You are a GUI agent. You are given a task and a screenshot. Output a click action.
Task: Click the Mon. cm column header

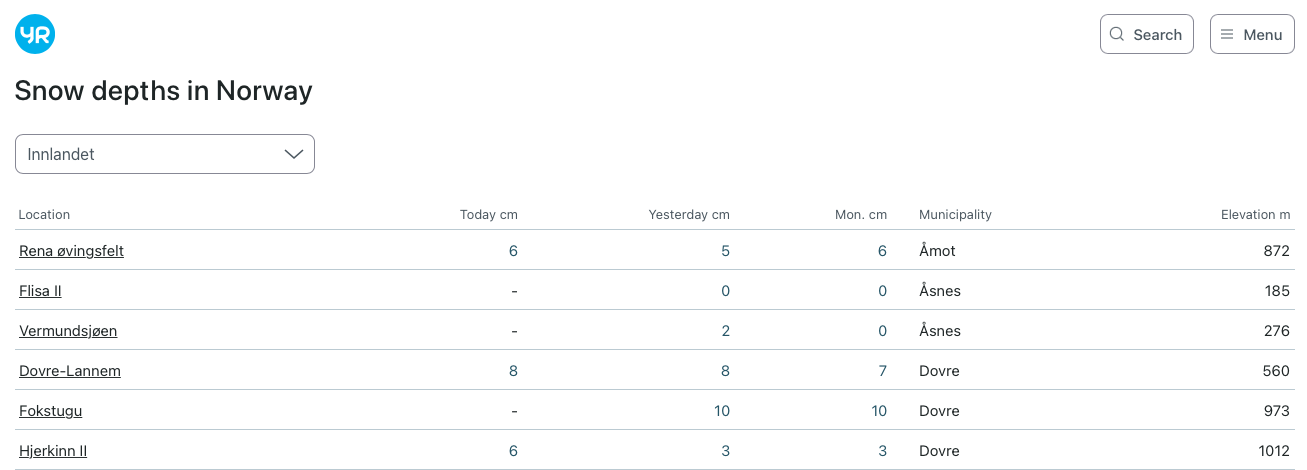click(x=861, y=214)
